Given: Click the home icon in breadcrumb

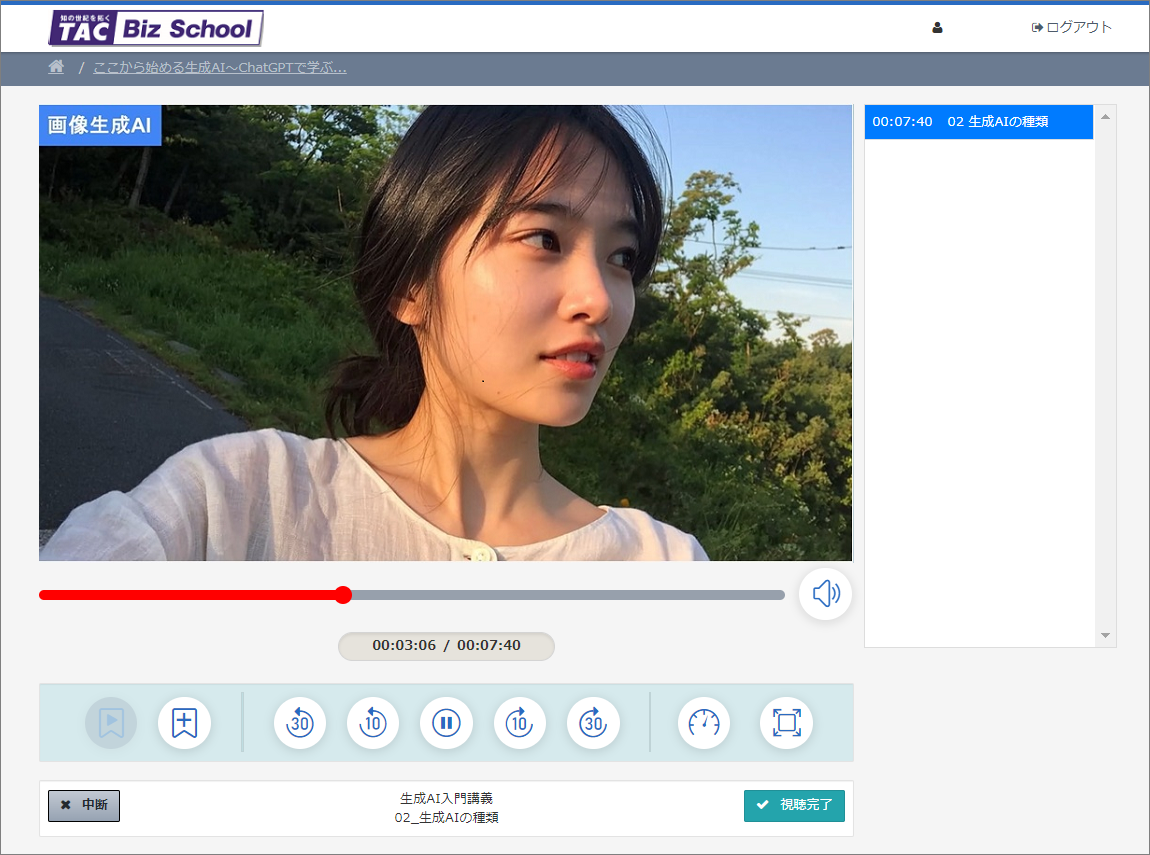Looking at the screenshot, I should click(57, 67).
